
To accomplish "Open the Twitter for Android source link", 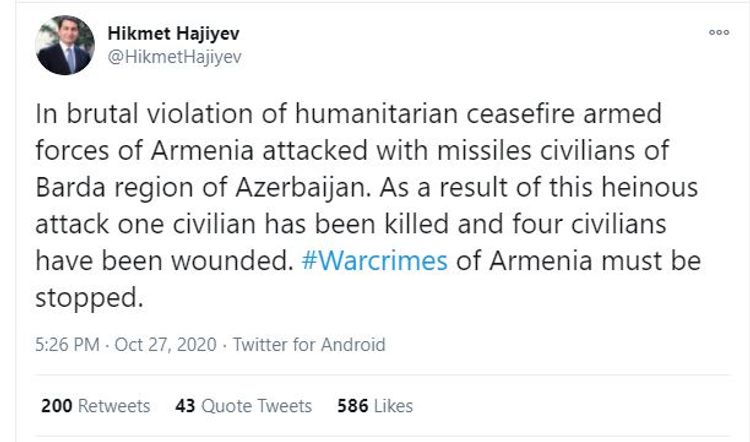I will click(309, 345).
